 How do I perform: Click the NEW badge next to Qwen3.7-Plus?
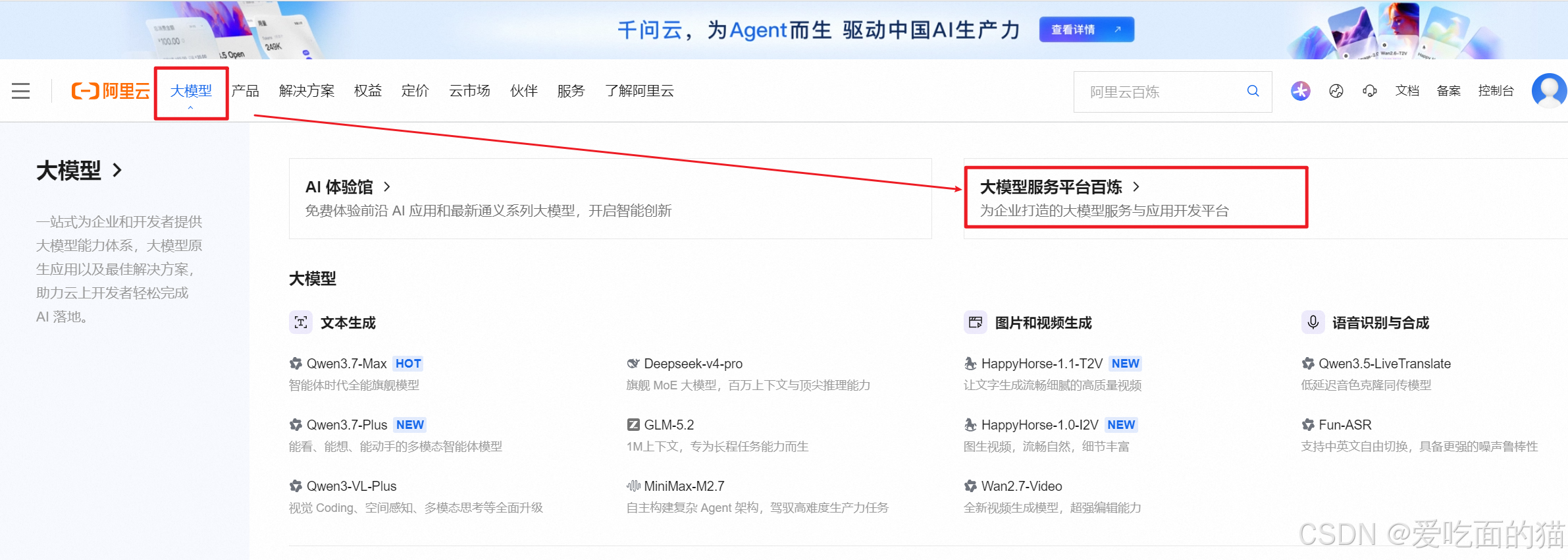coord(410,424)
